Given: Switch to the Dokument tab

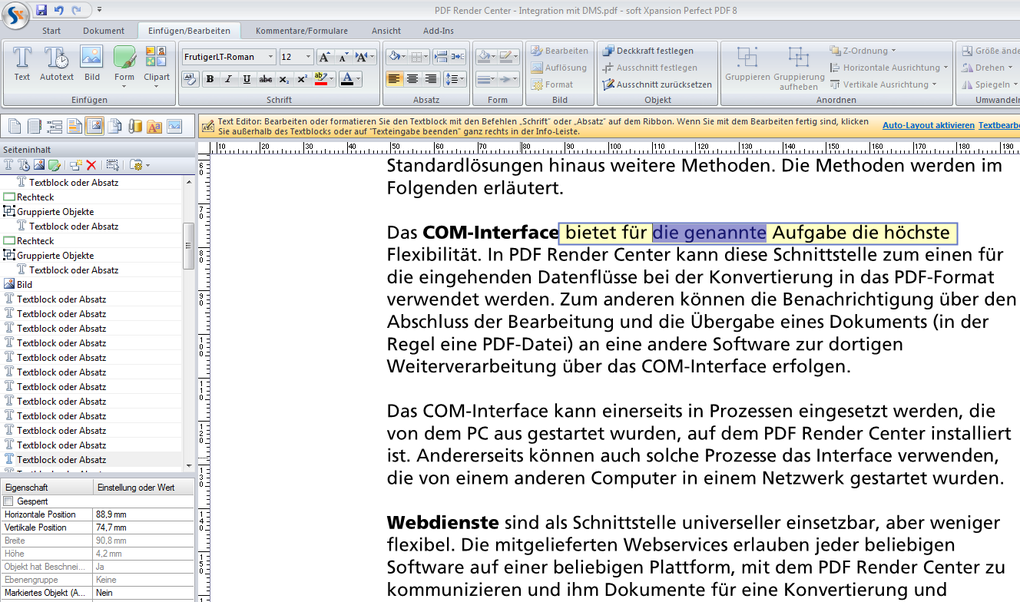Looking at the screenshot, I should coord(103,31).
